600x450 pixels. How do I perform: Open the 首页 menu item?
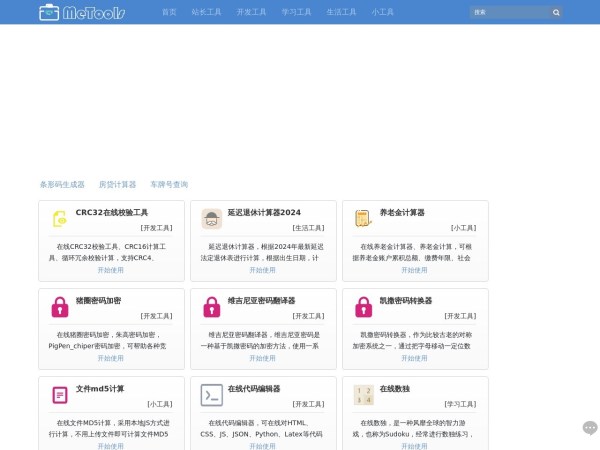pyautogui.click(x=169, y=12)
